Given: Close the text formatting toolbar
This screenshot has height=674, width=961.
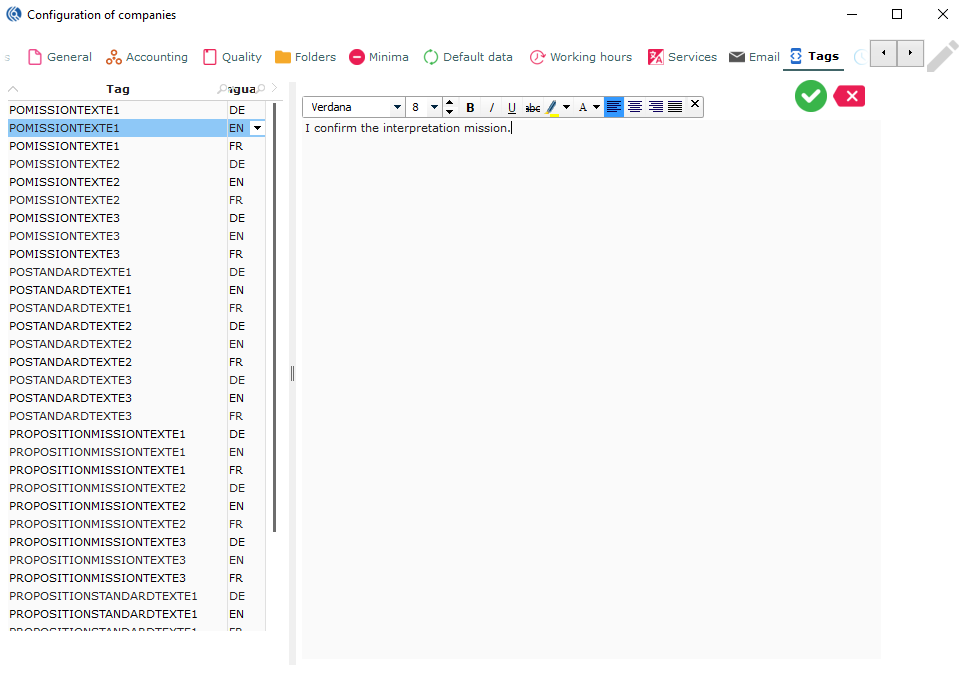Looking at the screenshot, I should (695, 104).
